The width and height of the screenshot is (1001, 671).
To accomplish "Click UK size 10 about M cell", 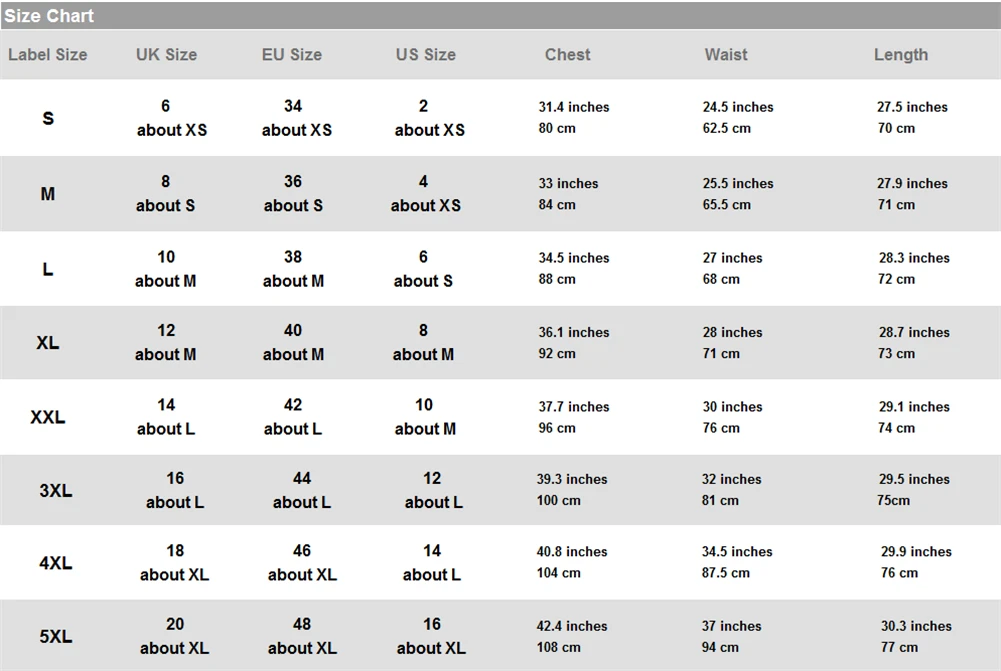I will click(x=165, y=269).
